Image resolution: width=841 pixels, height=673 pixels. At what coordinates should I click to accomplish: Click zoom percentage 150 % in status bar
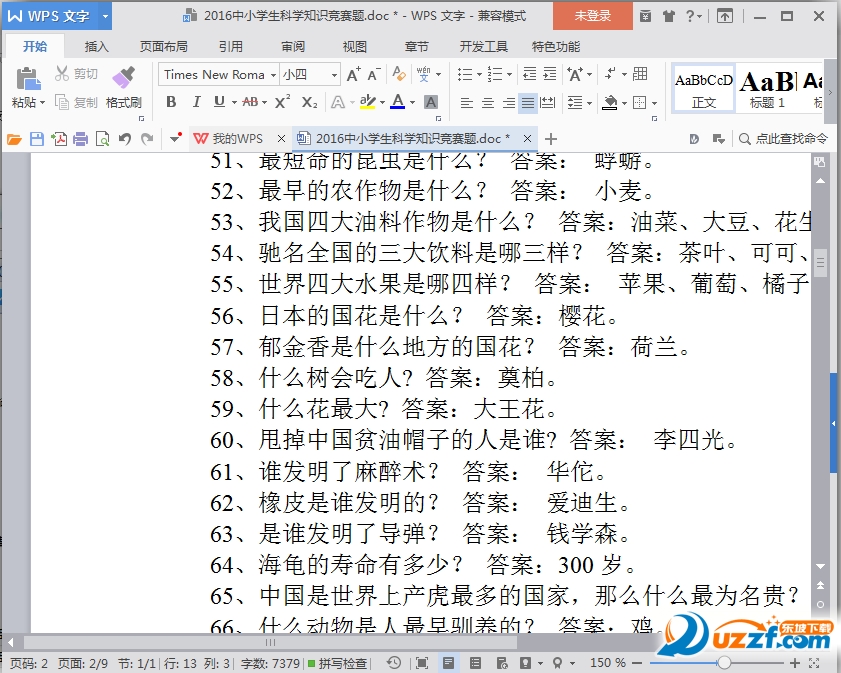[x=608, y=663]
